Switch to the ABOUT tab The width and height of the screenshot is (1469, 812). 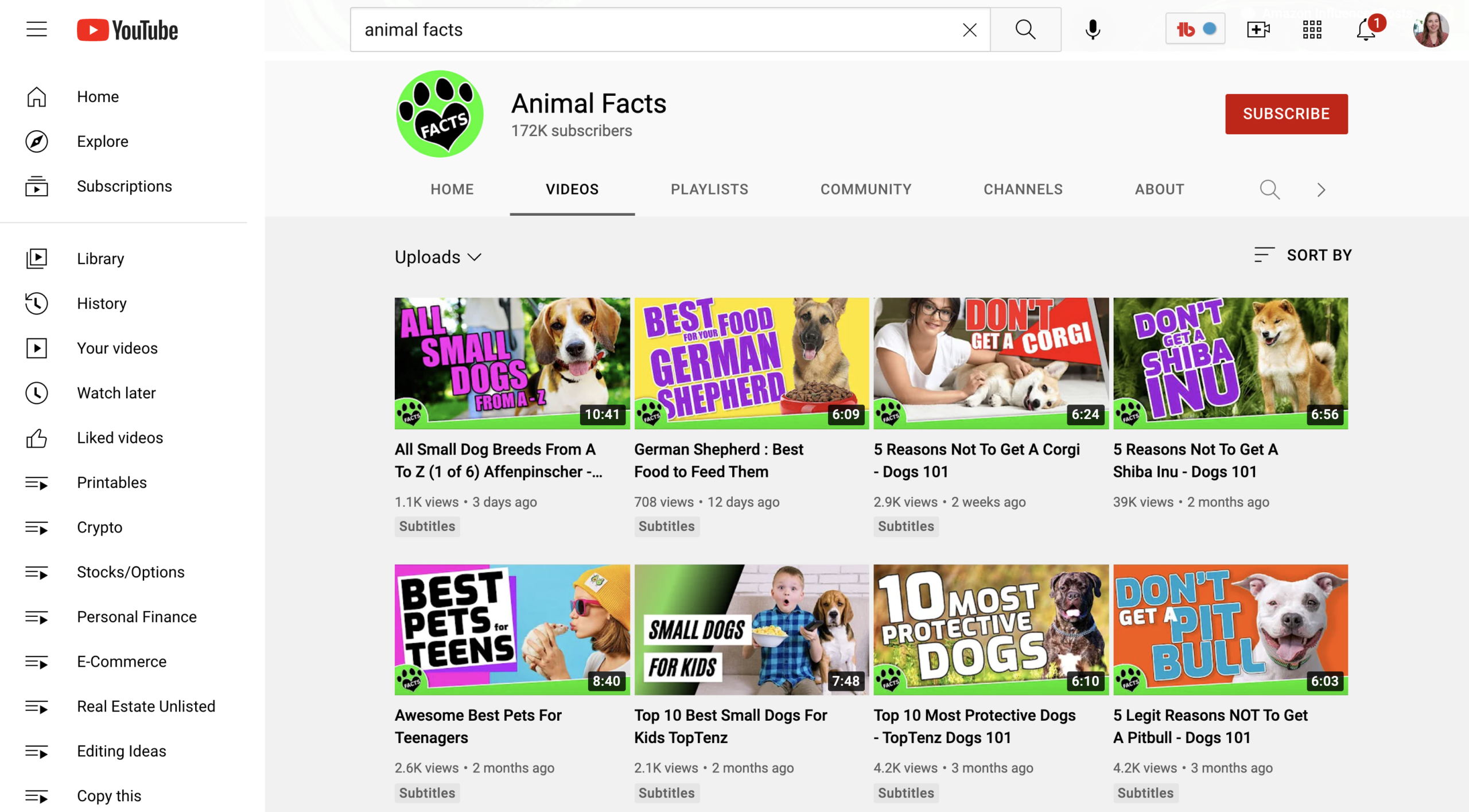[x=1159, y=189]
